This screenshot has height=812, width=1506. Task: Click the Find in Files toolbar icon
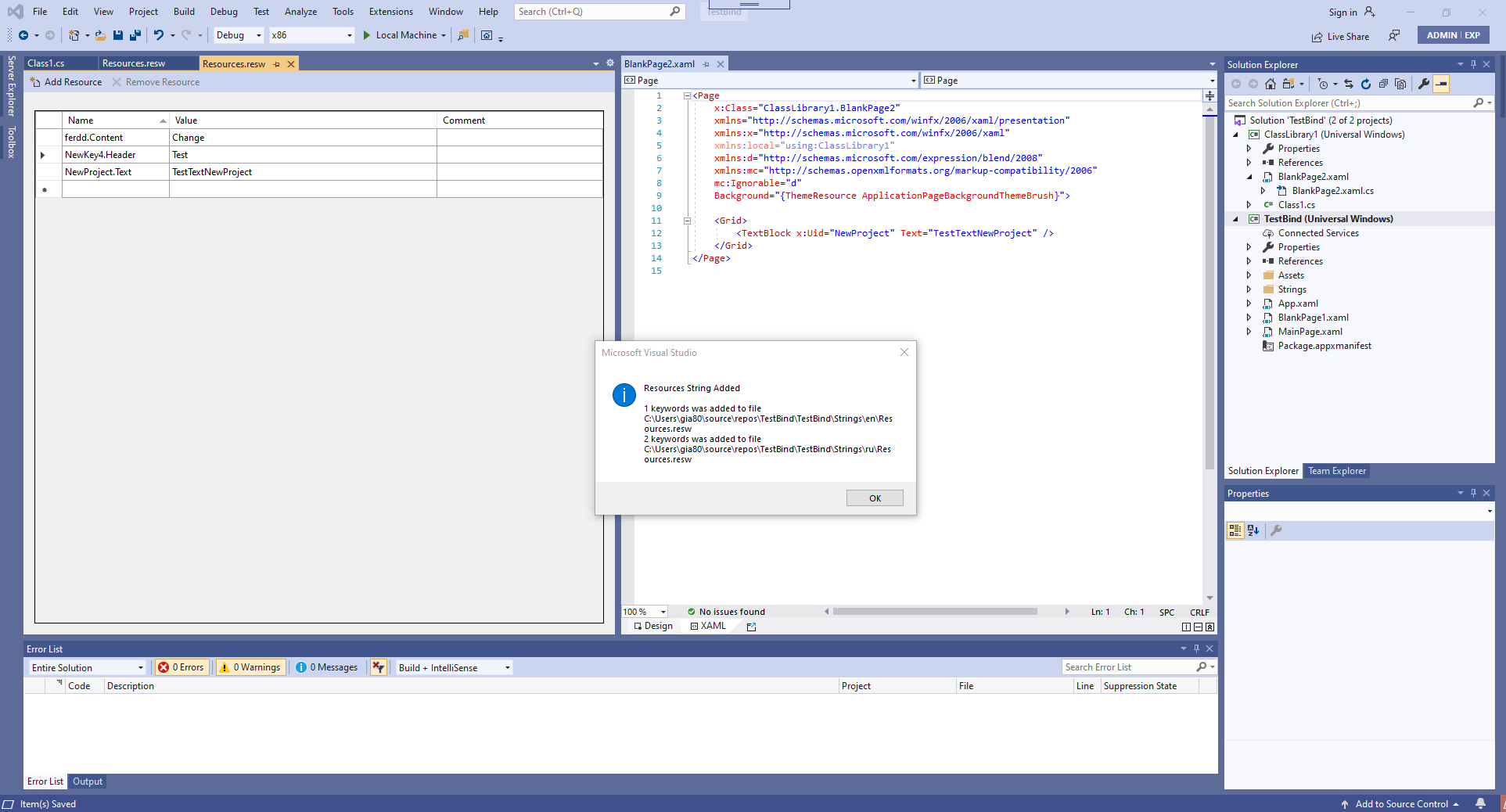[x=463, y=35]
